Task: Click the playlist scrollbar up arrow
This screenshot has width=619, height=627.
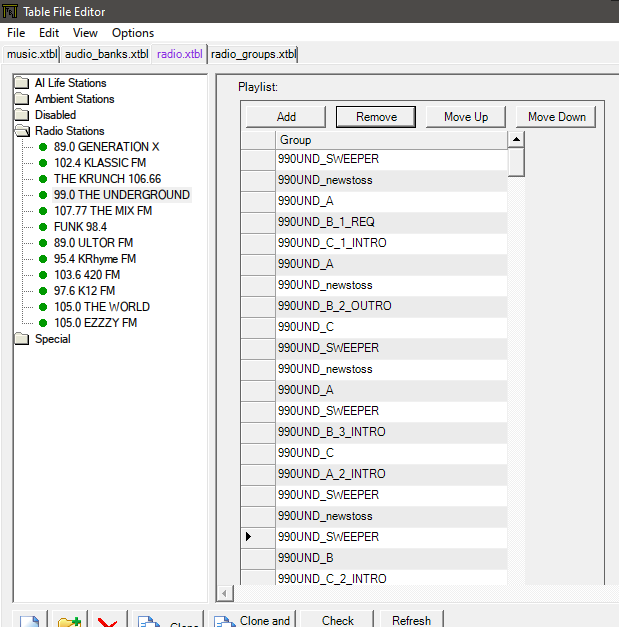Action: (x=516, y=140)
